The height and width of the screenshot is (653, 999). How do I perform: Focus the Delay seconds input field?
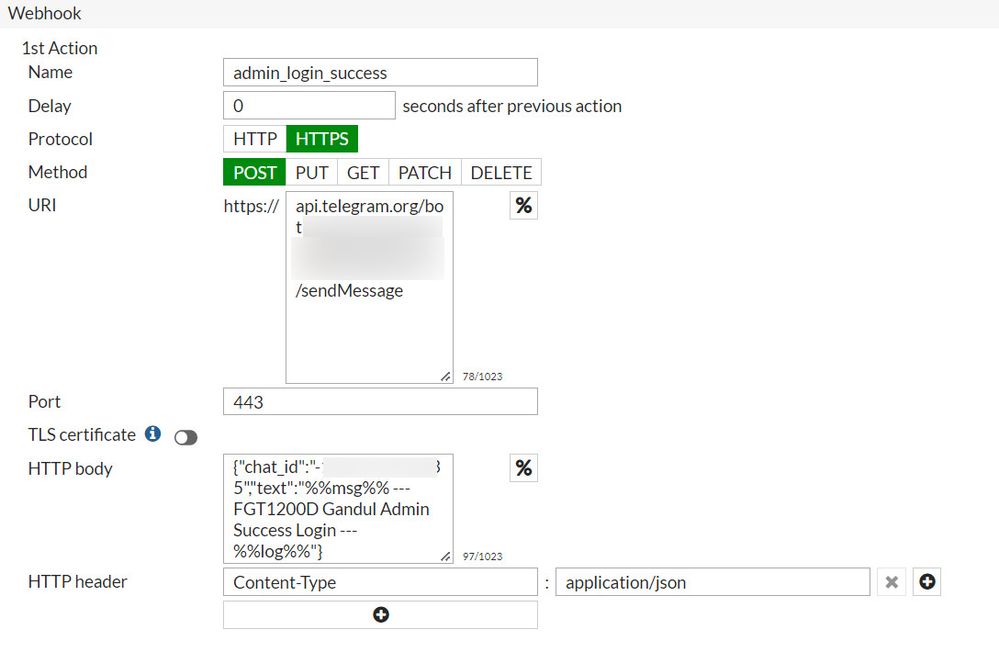pyautogui.click(x=309, y=105)
